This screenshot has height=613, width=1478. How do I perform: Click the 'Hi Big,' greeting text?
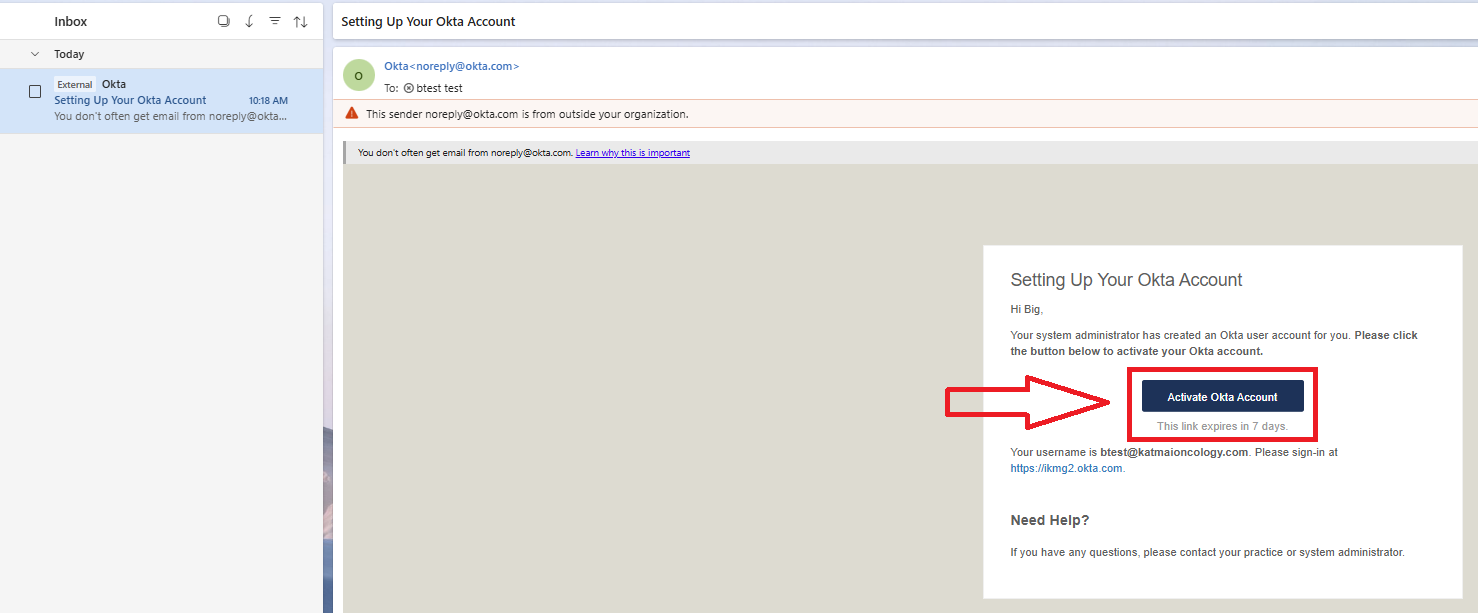pyautogui.click(x=1026, y=310)
